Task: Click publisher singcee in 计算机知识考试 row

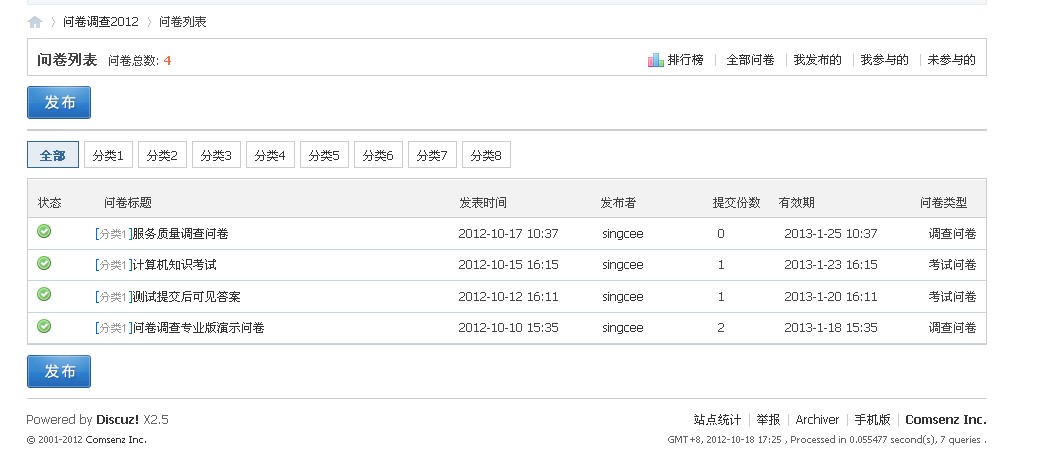Action: [623, 265]
